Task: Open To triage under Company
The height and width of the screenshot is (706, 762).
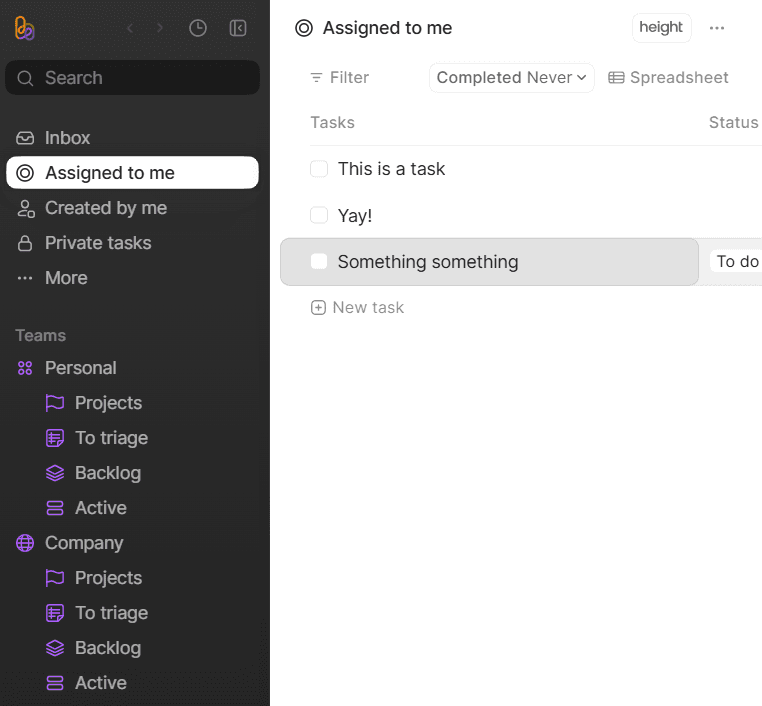Action: [132, 613]
